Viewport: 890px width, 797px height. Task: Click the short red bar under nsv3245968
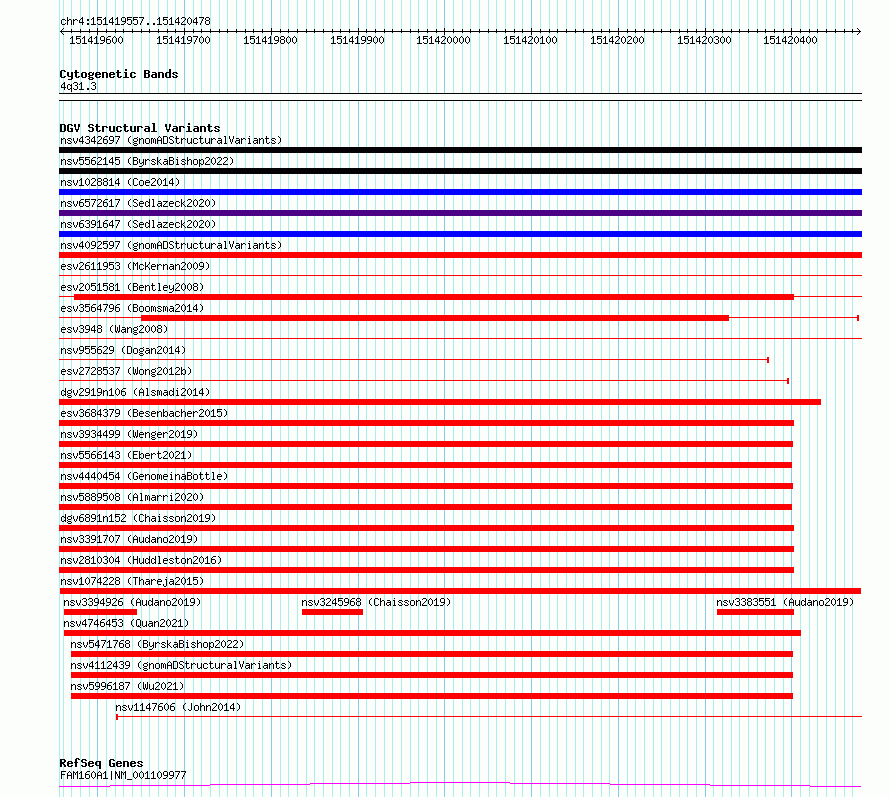click(x=332, y=612)
